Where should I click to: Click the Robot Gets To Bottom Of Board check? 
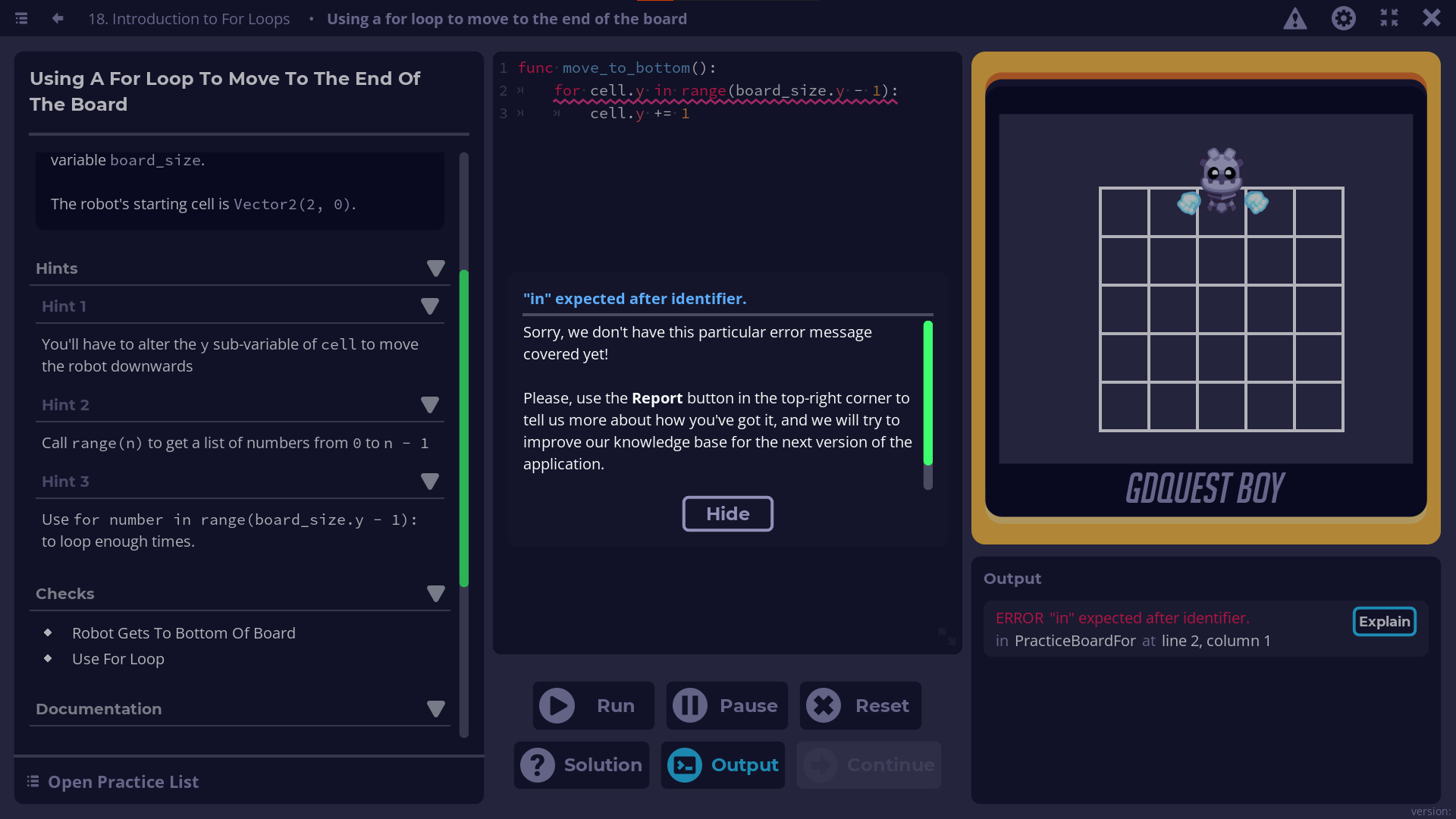184,633
